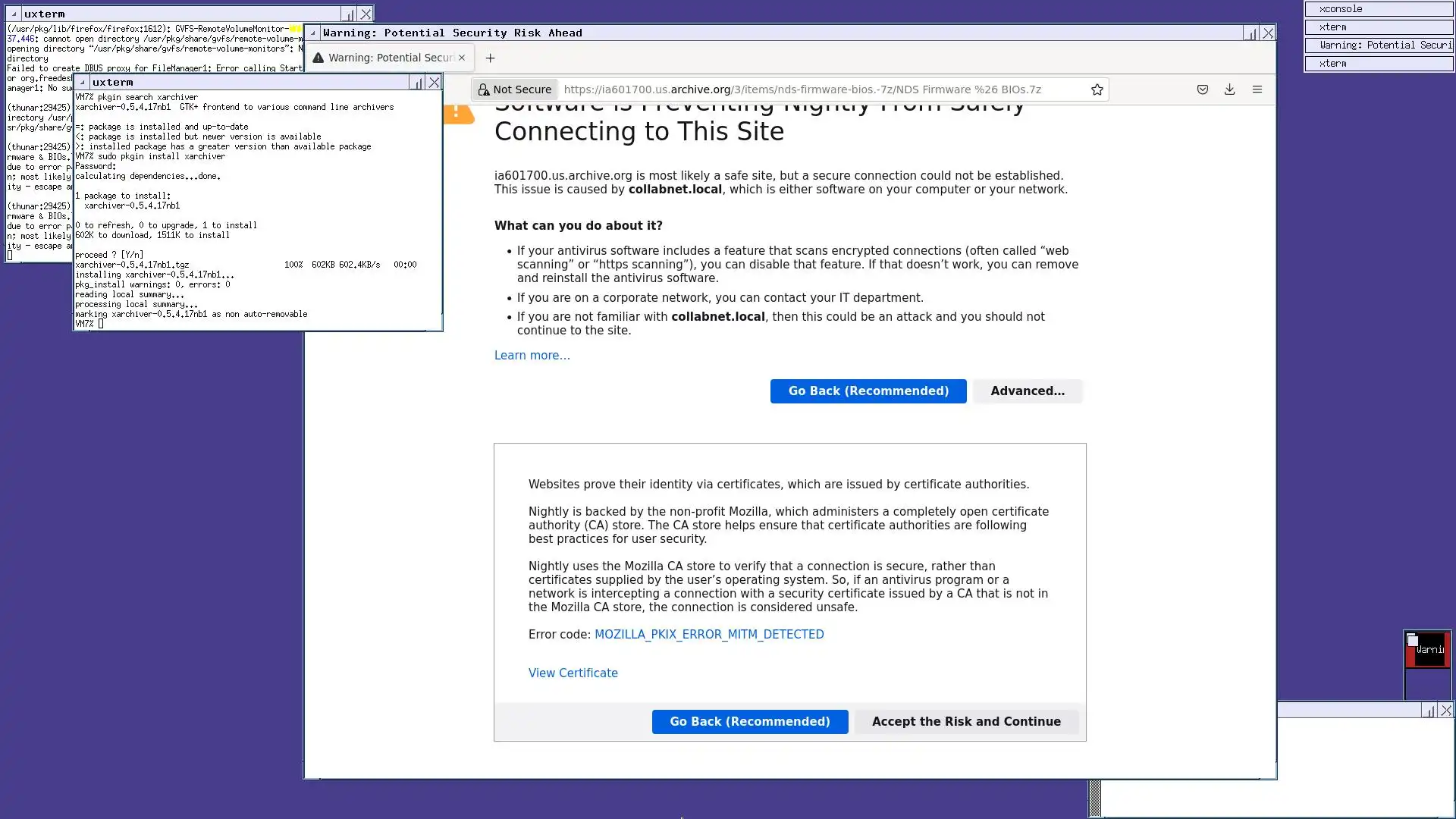The image size is (1456, 819).
Task: Open the window menu of the inner uxterm title bar
Action: (x=82, y=82)
